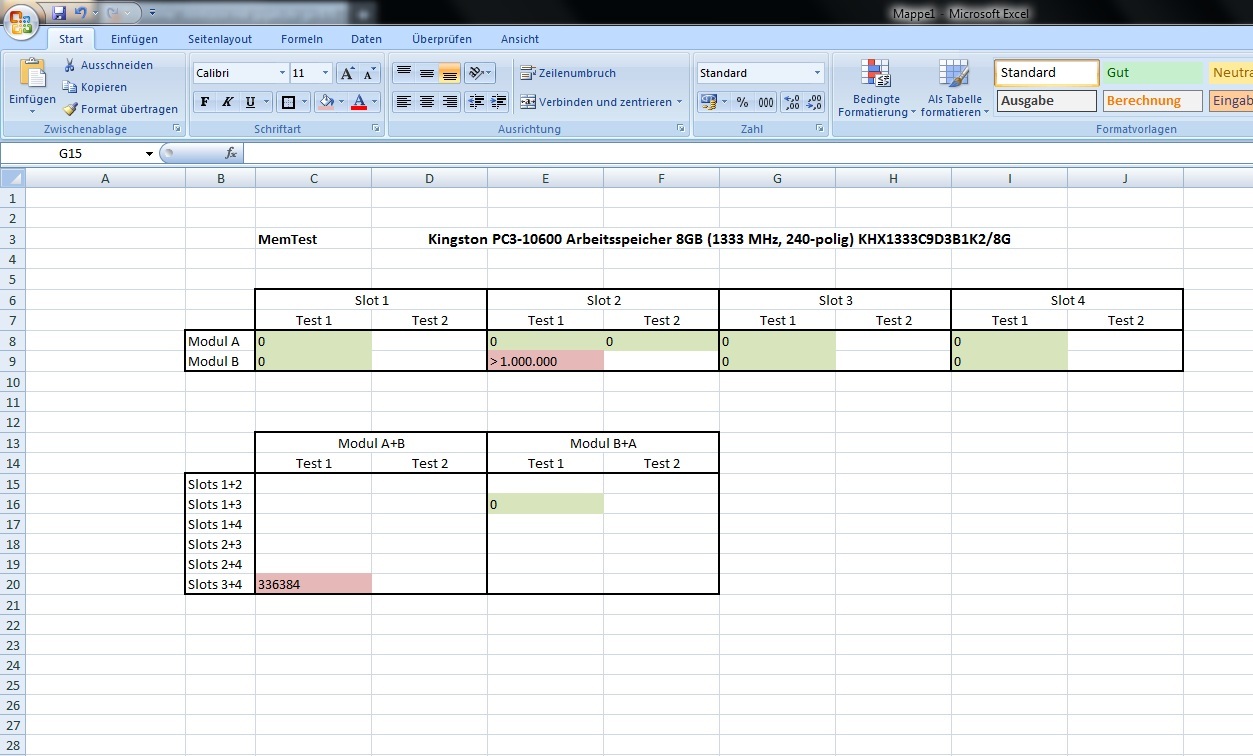Switch to Formeln ribbon tab

point(302,39)
